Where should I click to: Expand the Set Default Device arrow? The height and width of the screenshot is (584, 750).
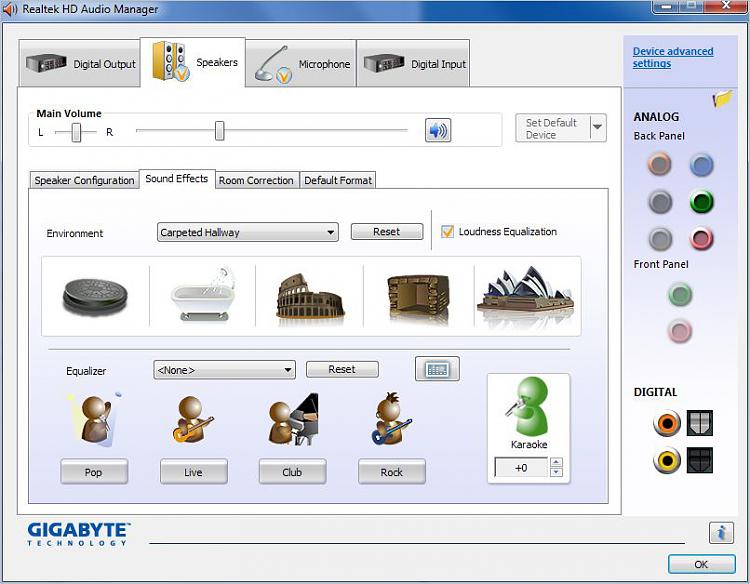tap(597, 128)
